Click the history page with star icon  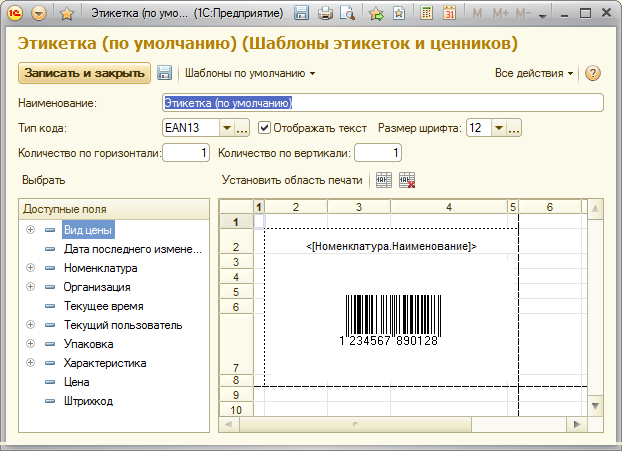pyautogui.click(x=399, y=14)
